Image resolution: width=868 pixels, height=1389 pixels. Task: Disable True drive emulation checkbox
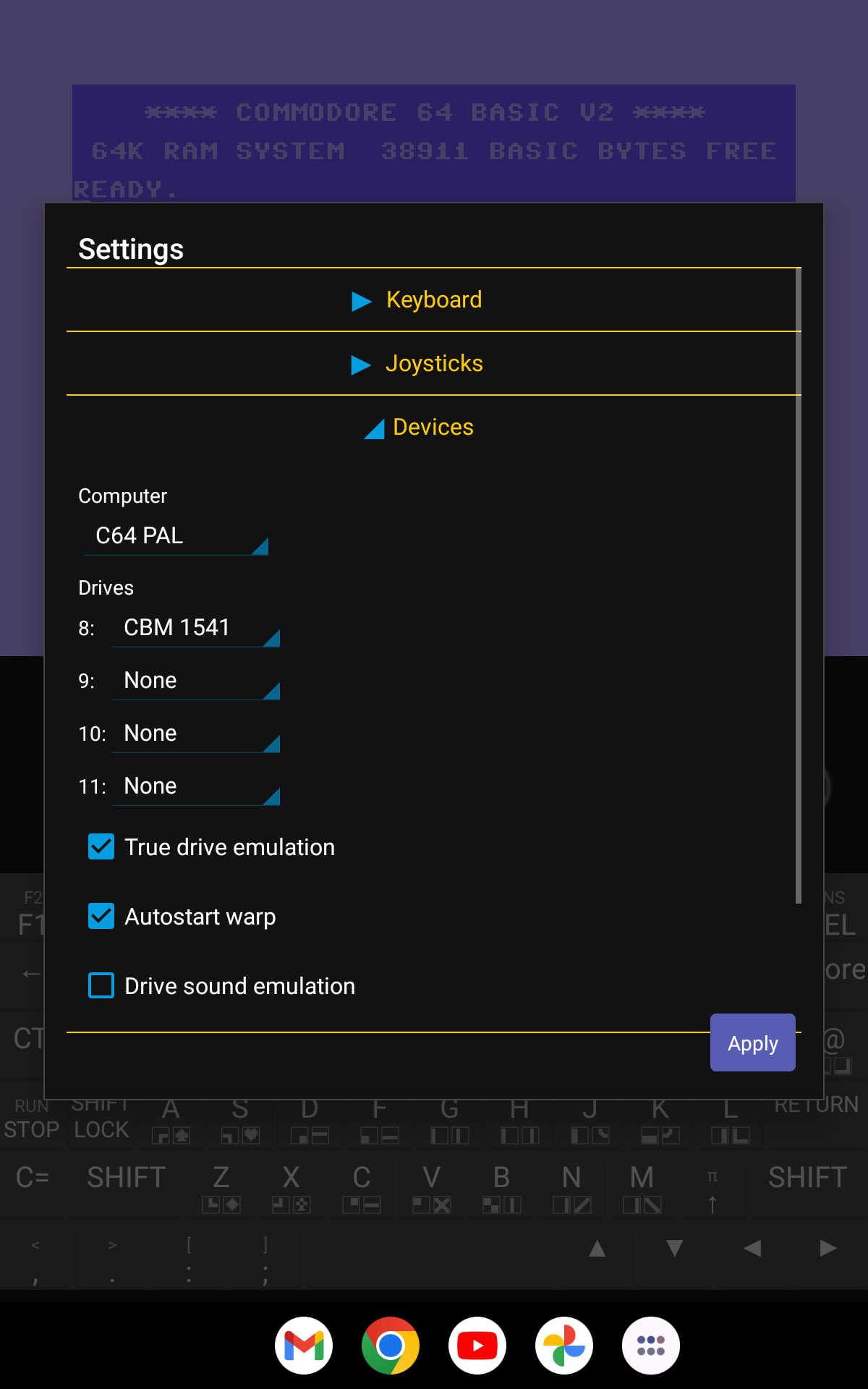[x=101, y=847]
